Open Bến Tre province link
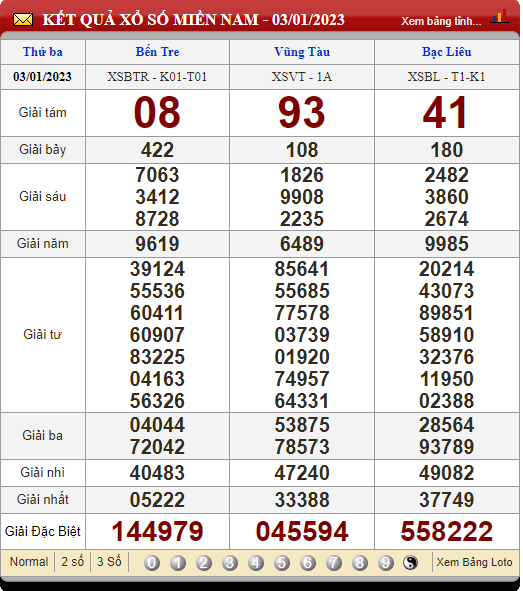The image size is (523, 591). coord(158,52)
